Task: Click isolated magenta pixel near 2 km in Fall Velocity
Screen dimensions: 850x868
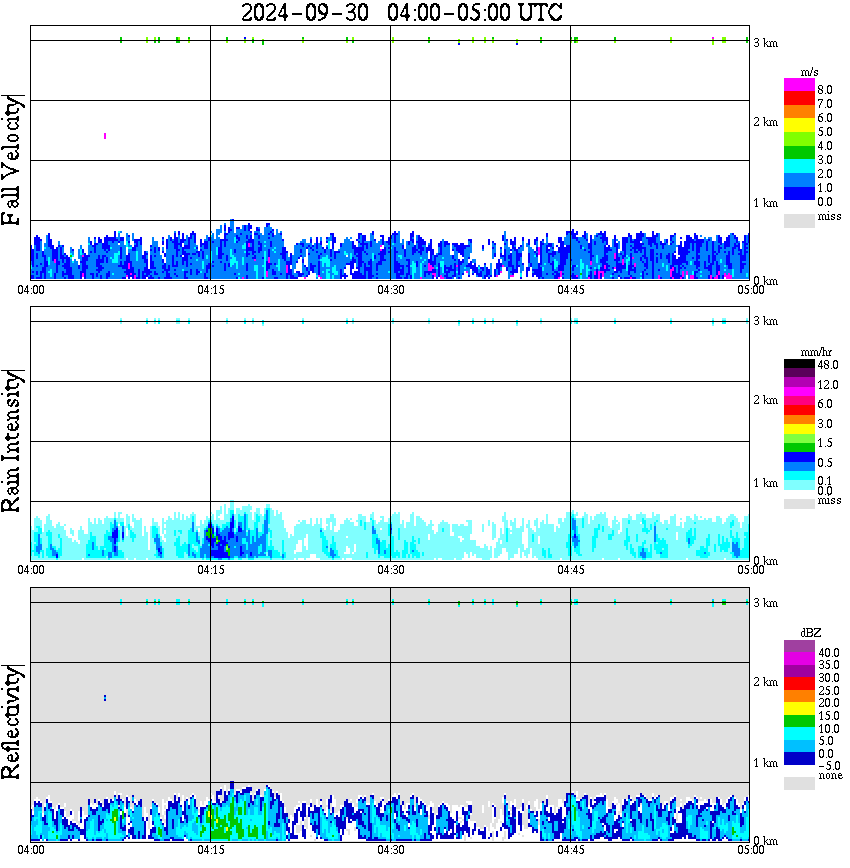Action: 105,136
